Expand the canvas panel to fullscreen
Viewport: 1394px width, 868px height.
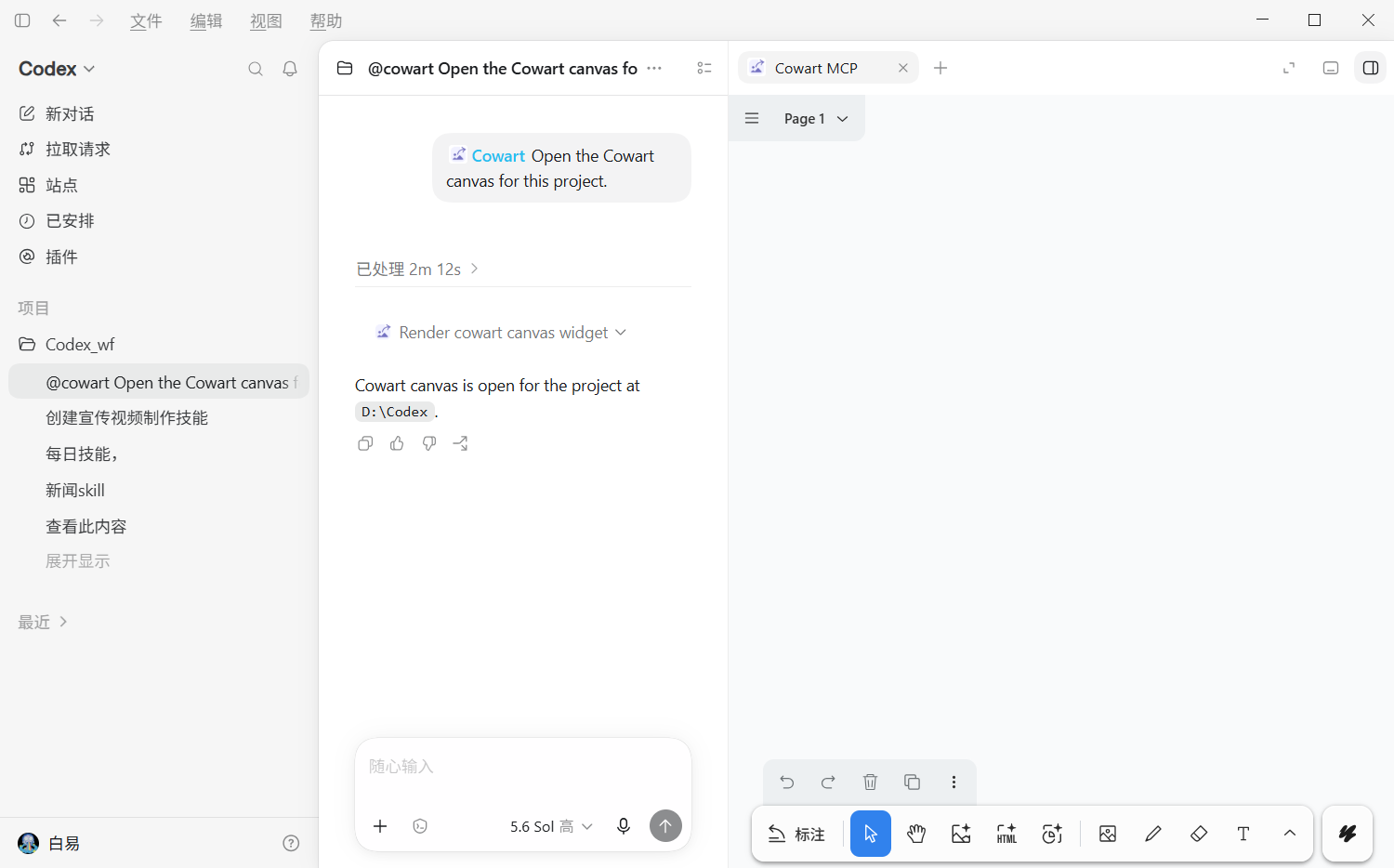click(x=1289, y=68)
